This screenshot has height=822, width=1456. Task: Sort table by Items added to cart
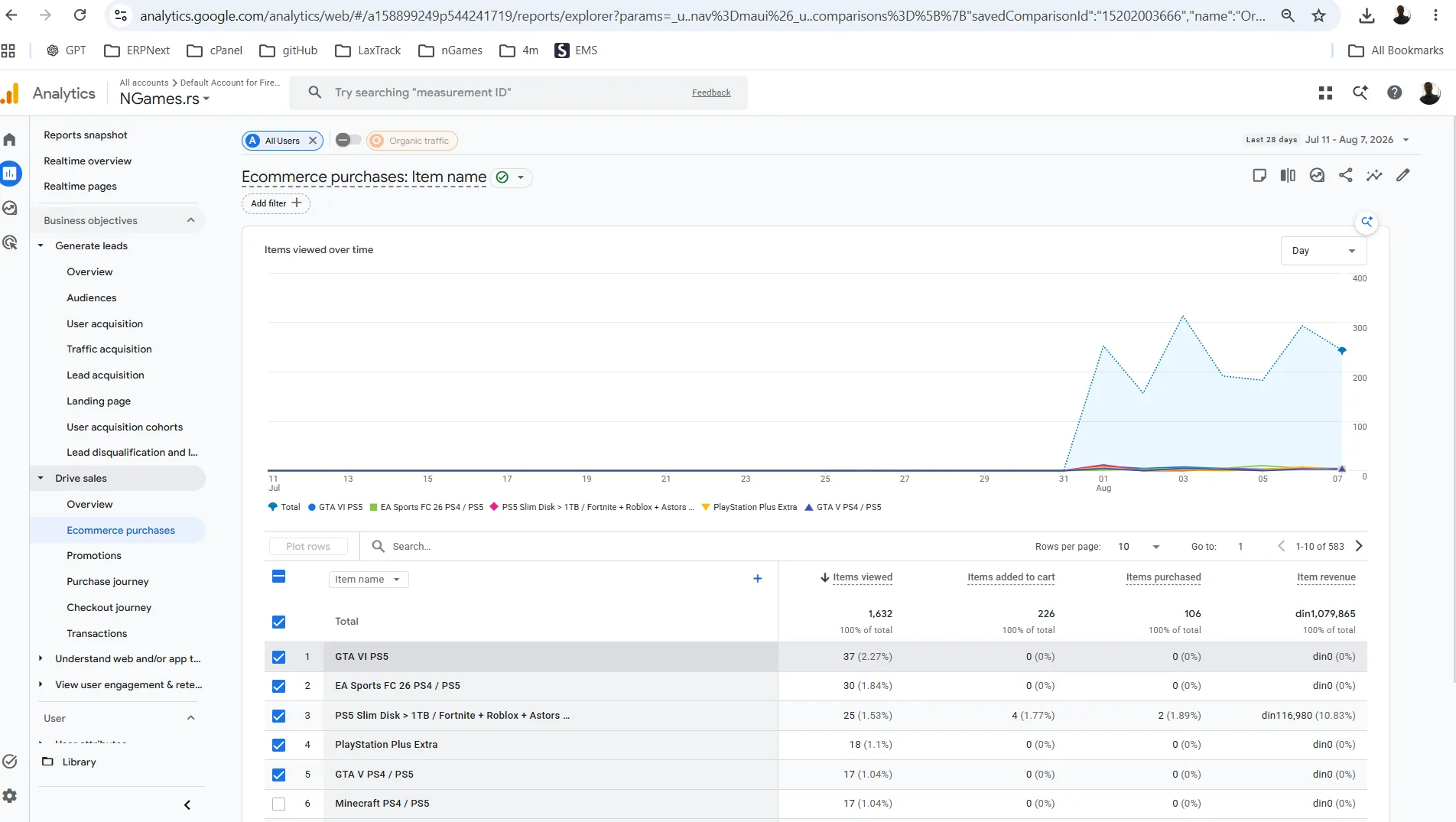(x=1011, y=577)
